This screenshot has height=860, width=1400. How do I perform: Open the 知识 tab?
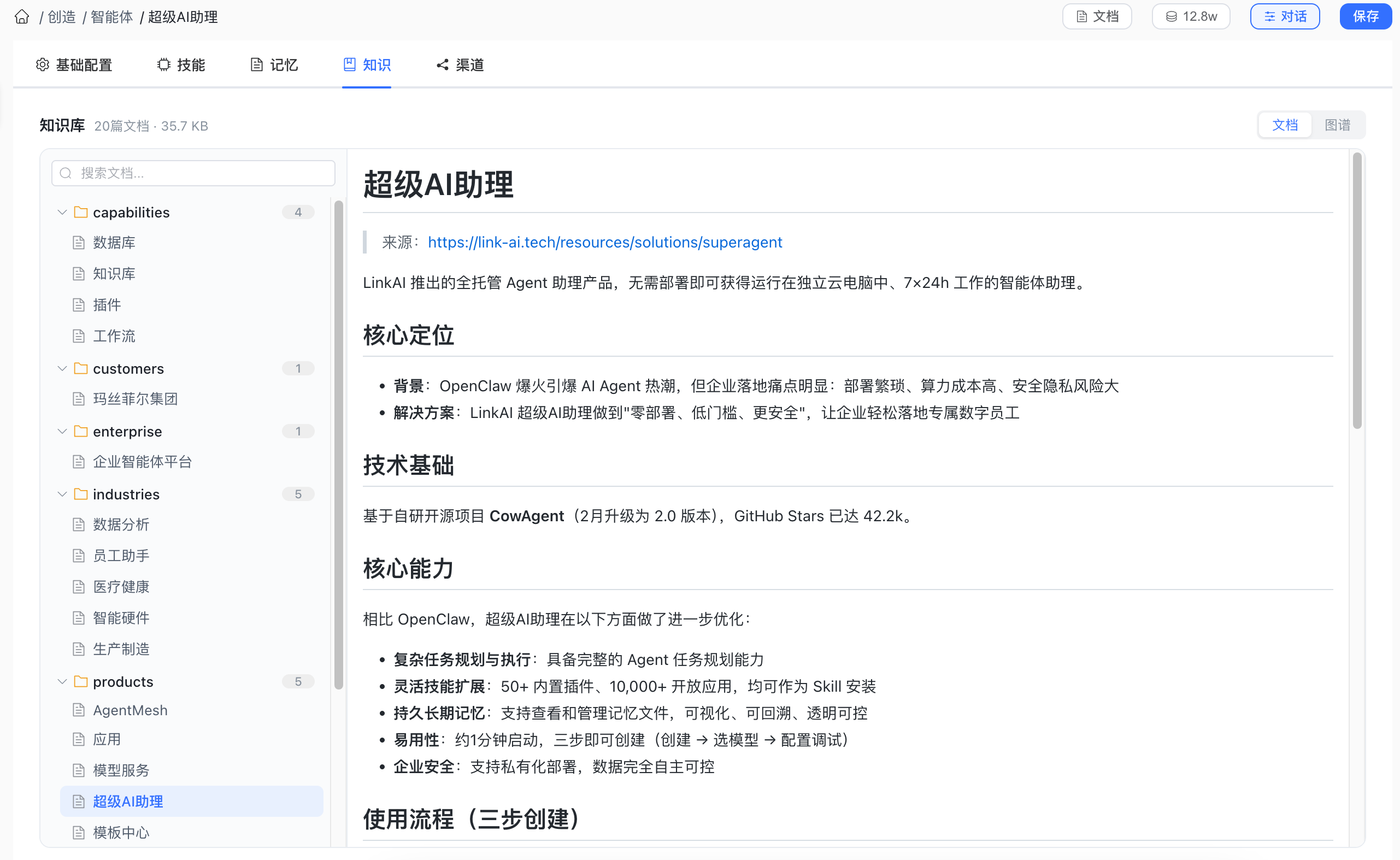coord(367,65)
